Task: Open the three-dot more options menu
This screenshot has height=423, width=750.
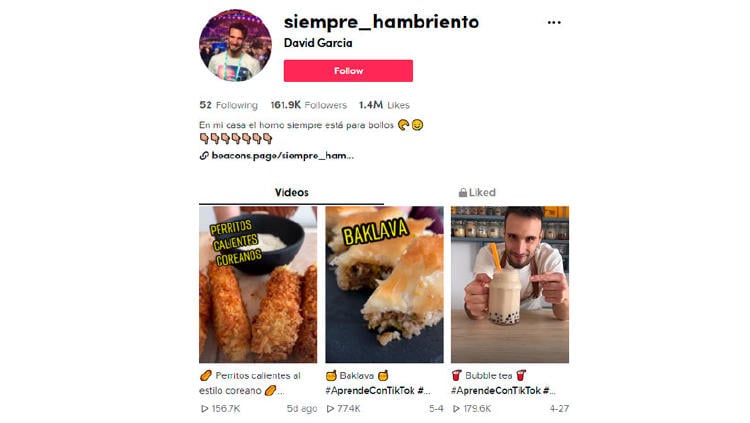Action: tap(554, 22)
